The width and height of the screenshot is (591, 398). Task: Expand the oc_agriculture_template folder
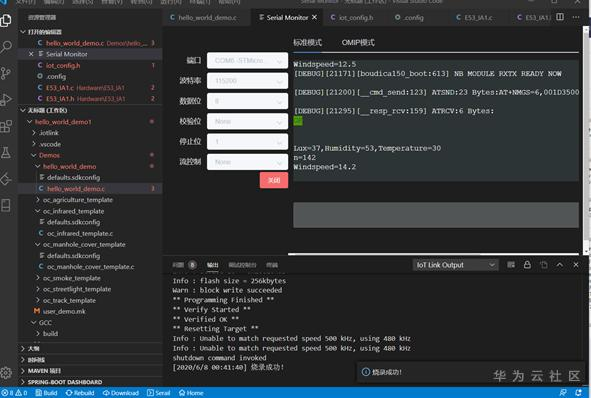[90, 200]
